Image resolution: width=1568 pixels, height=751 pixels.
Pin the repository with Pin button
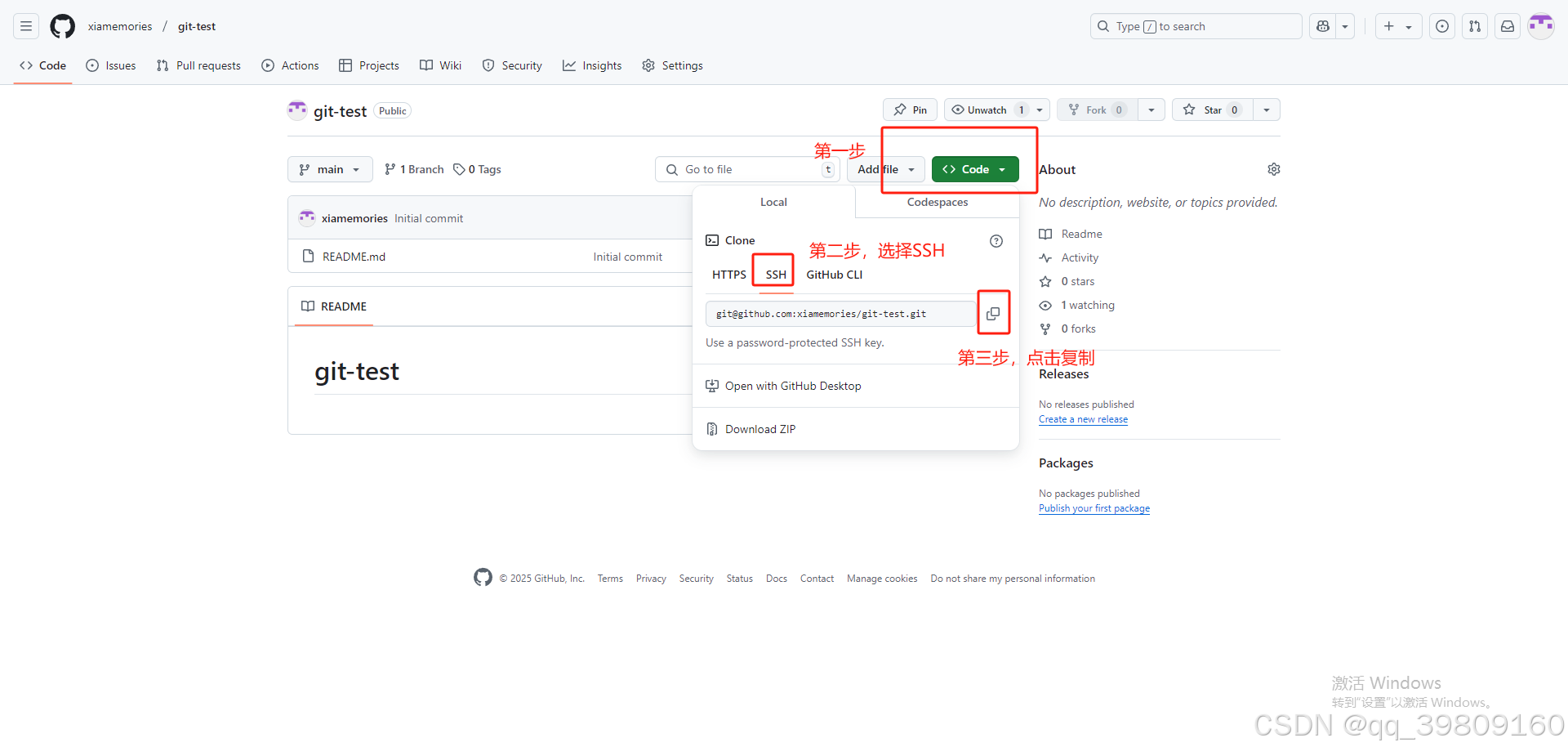(910, 110)
